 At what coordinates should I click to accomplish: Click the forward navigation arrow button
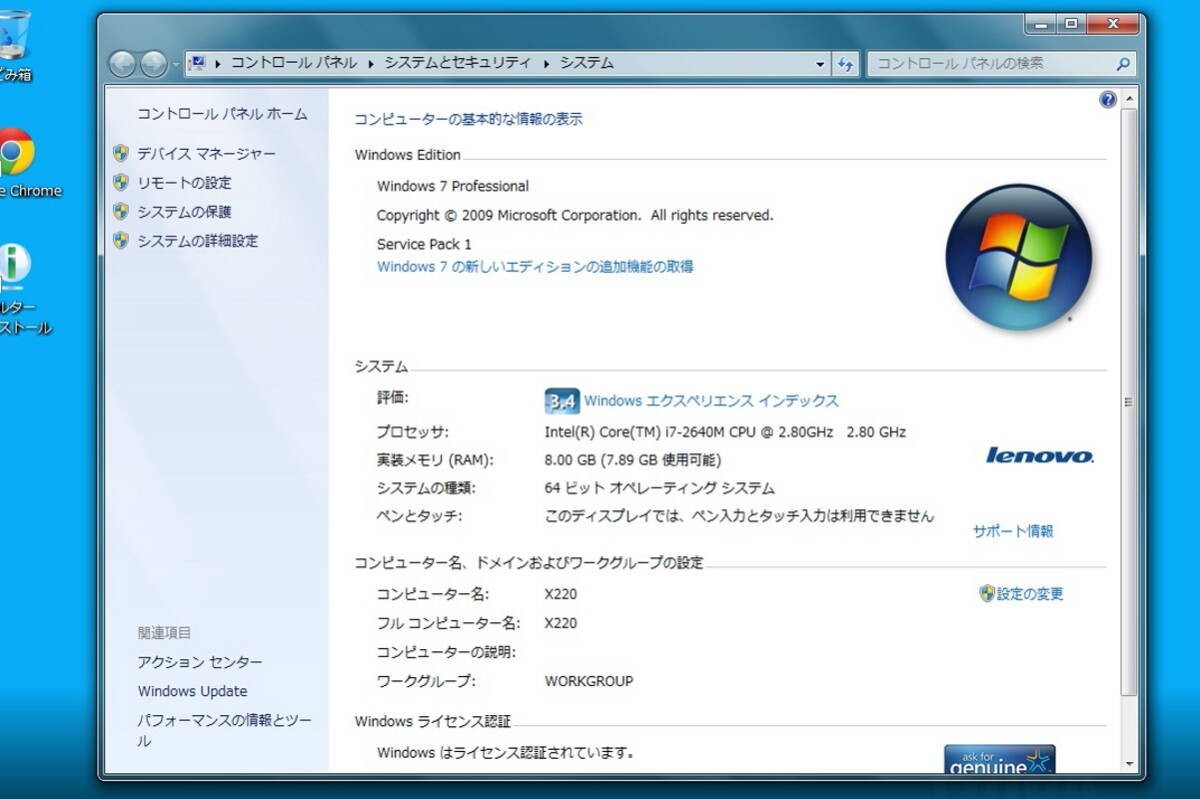click(x=153, y=64)
